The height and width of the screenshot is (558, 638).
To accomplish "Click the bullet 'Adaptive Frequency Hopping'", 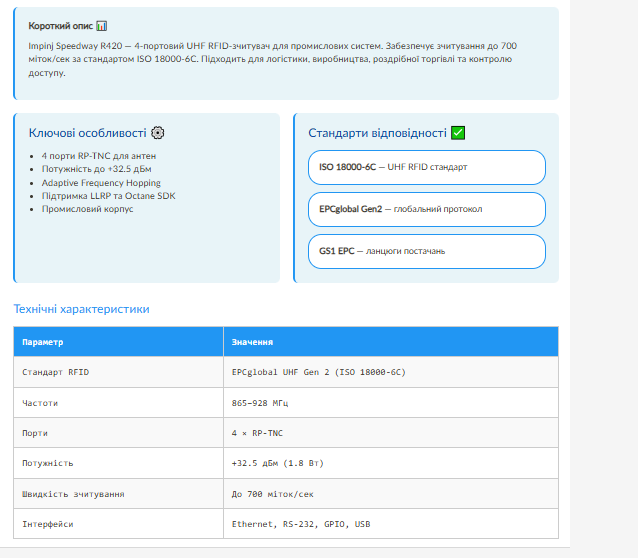I will pyautogui.click(x=101, y=183).
